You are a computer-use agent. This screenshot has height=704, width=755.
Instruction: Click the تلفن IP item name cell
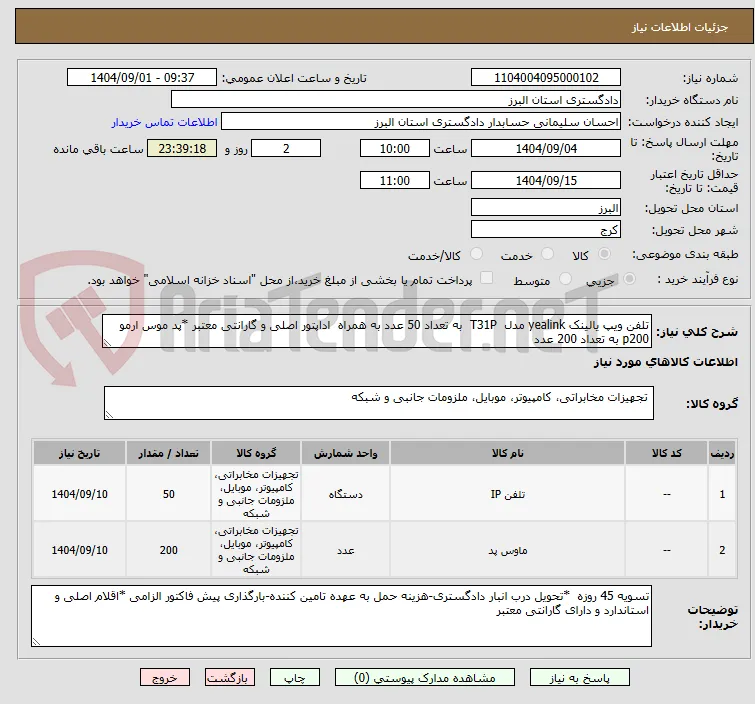[x=508, y=494]
